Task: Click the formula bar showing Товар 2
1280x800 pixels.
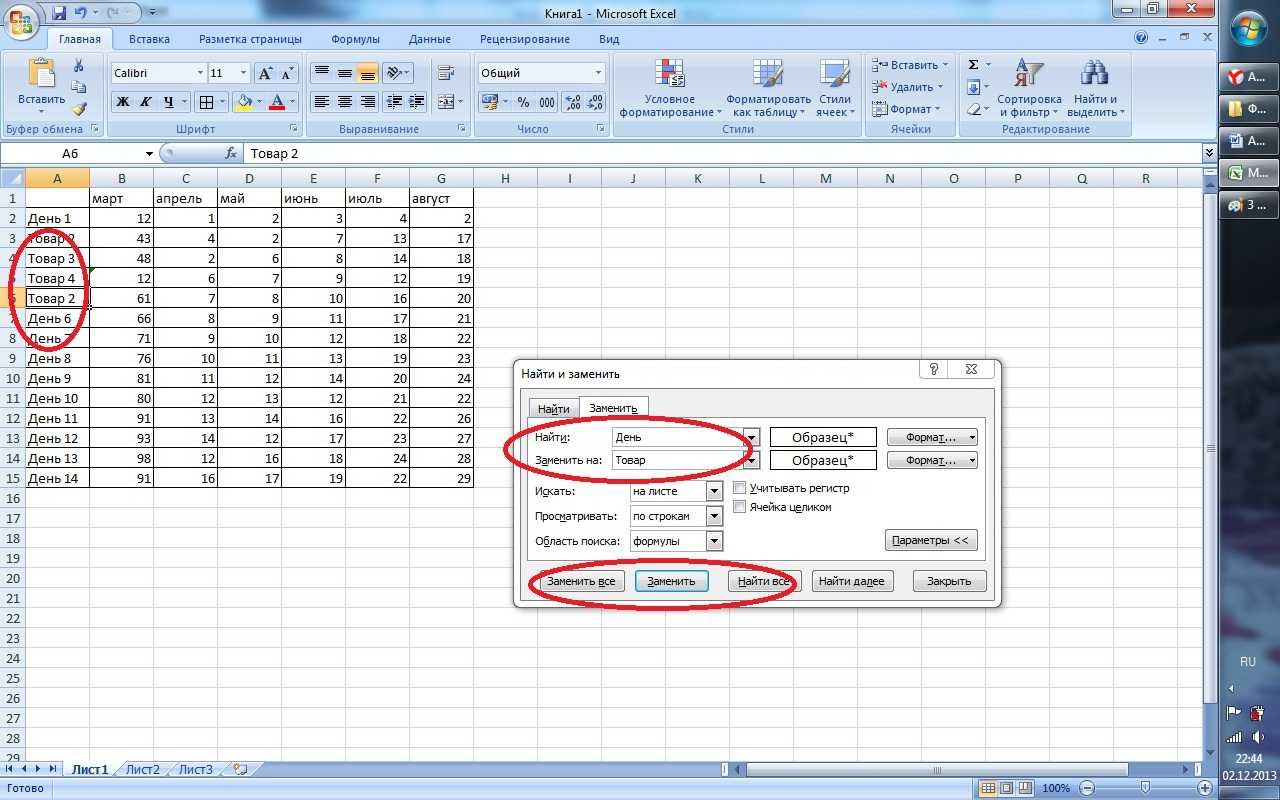Action: [x=722, y=153]
